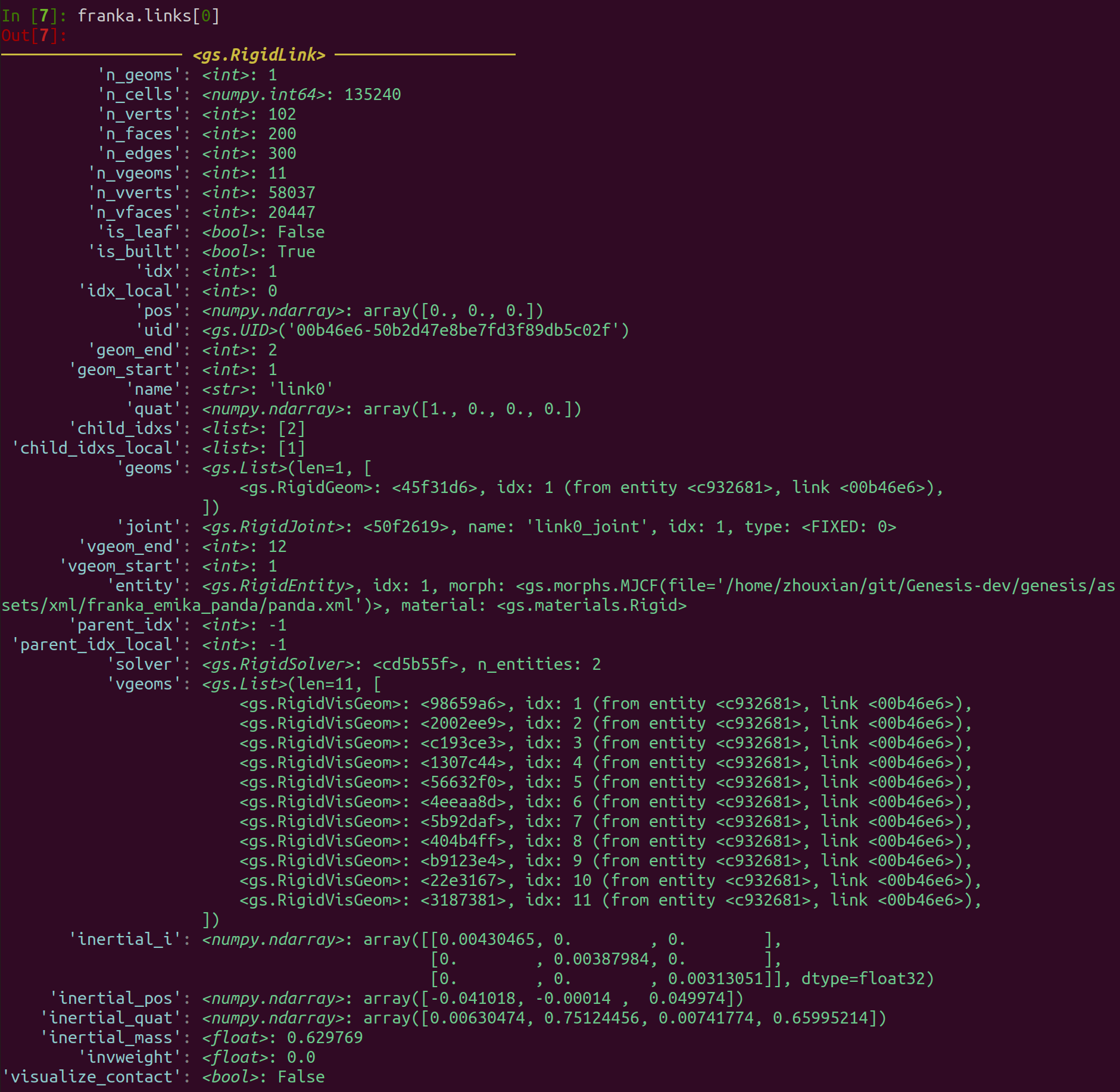Select the gs.RigidLink header title
1120x1092 pixels.
(258, 55)
